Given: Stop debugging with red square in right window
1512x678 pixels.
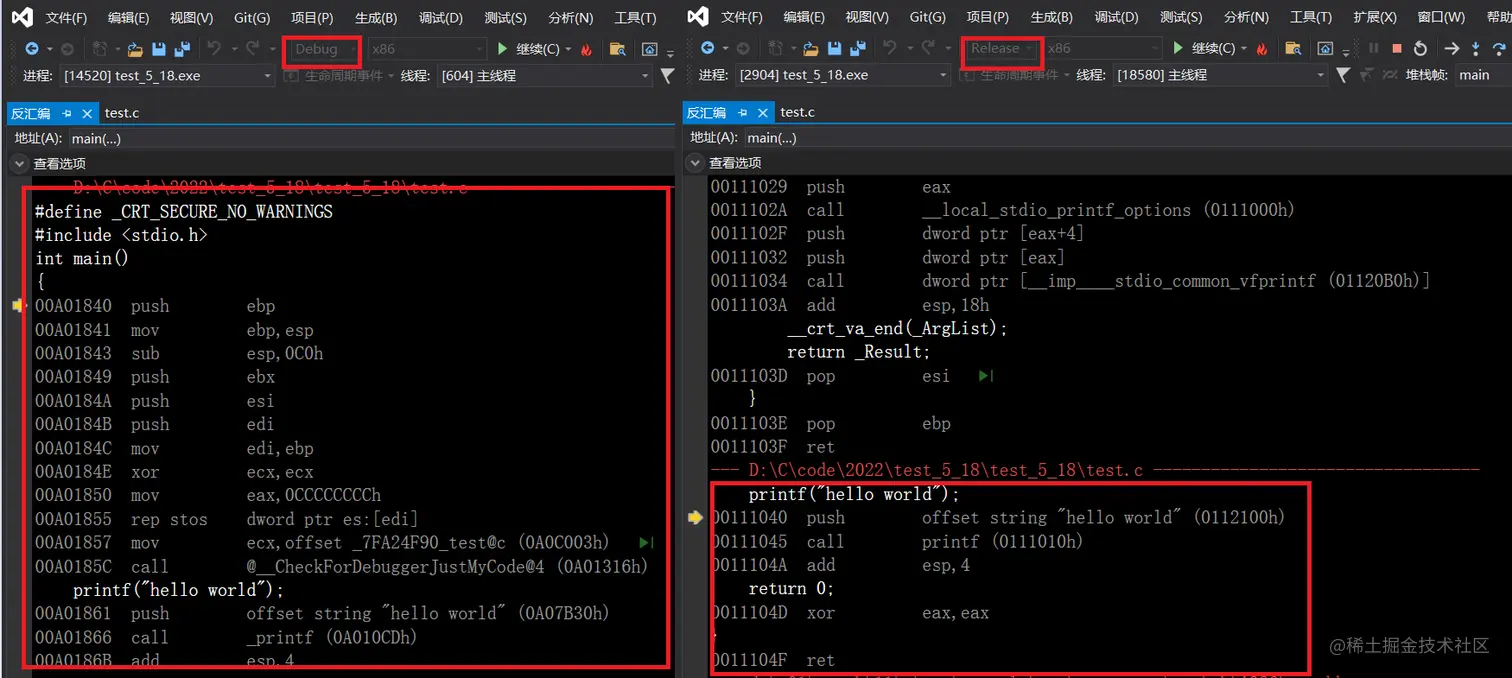Looking at the screenshot, I should [1397, 48].
